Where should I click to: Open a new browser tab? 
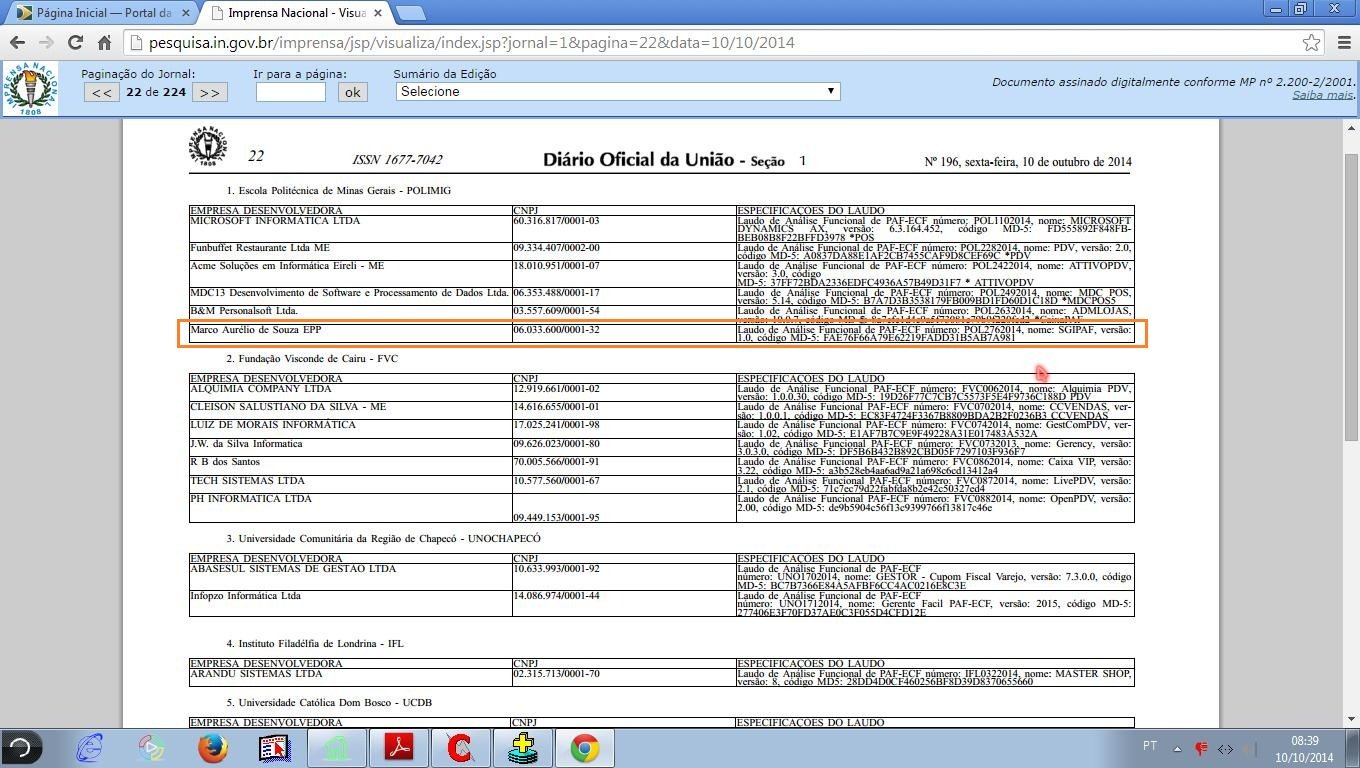(x=411, y=13)
